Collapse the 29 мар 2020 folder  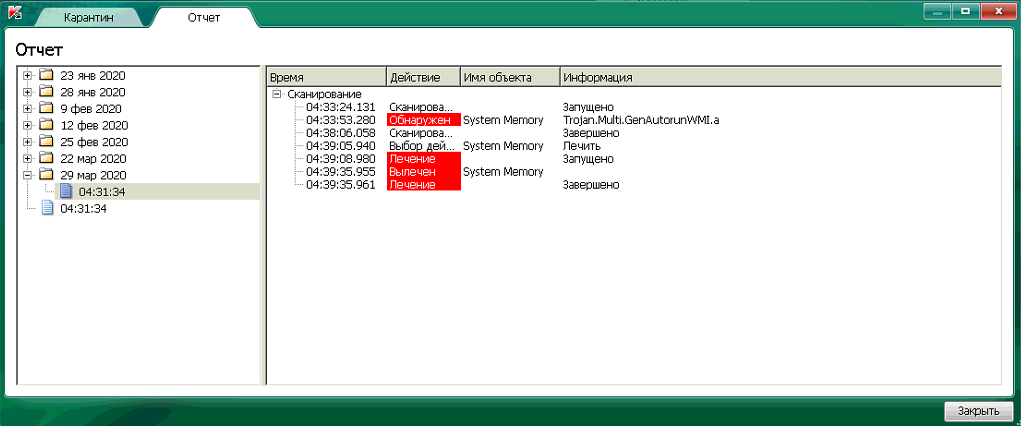coord(27,175)
